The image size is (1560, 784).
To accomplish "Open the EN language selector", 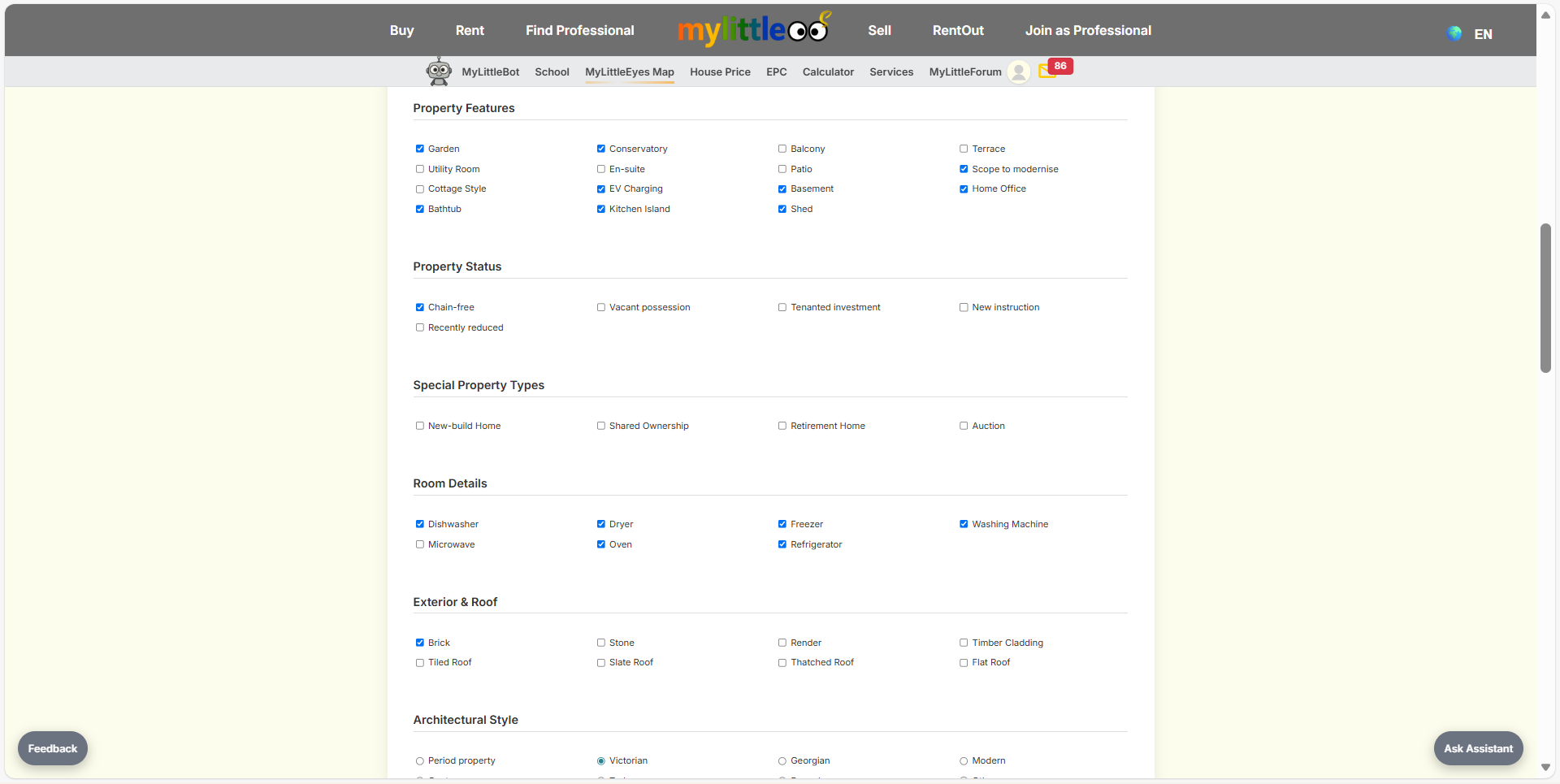I will 1484,34.
